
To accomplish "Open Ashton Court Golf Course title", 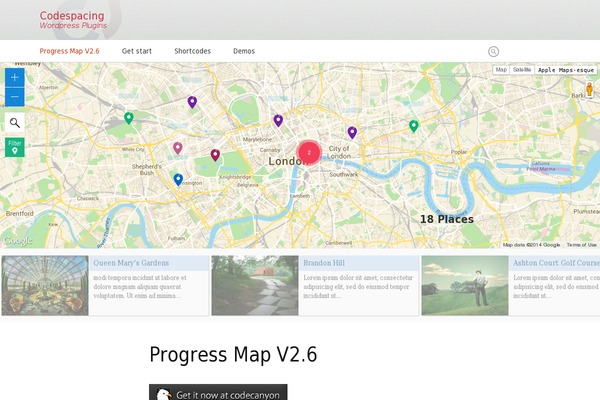I will tap(556, 263).
